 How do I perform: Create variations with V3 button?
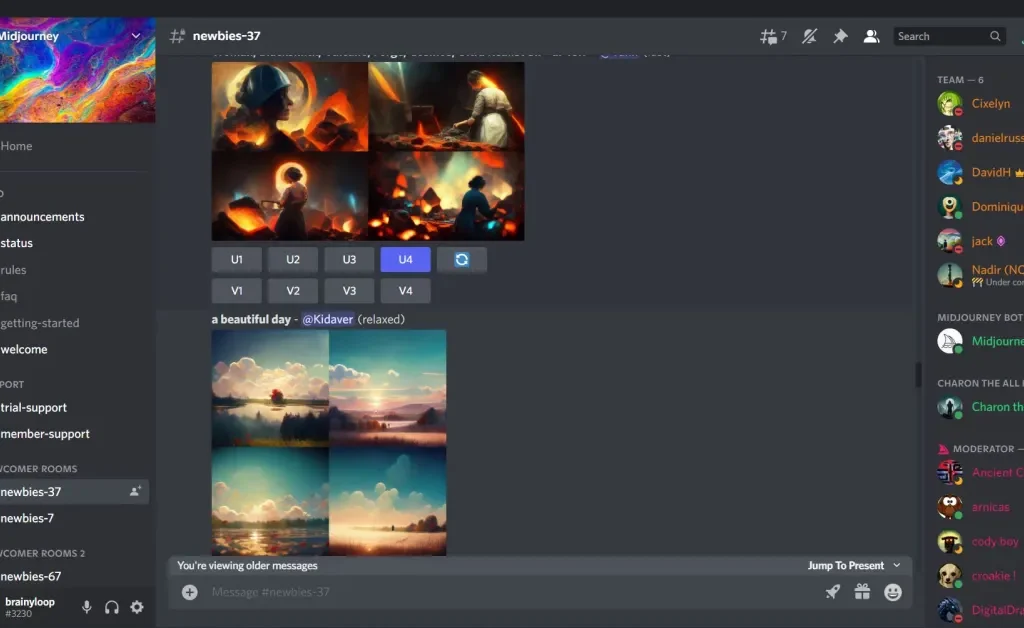349,290
